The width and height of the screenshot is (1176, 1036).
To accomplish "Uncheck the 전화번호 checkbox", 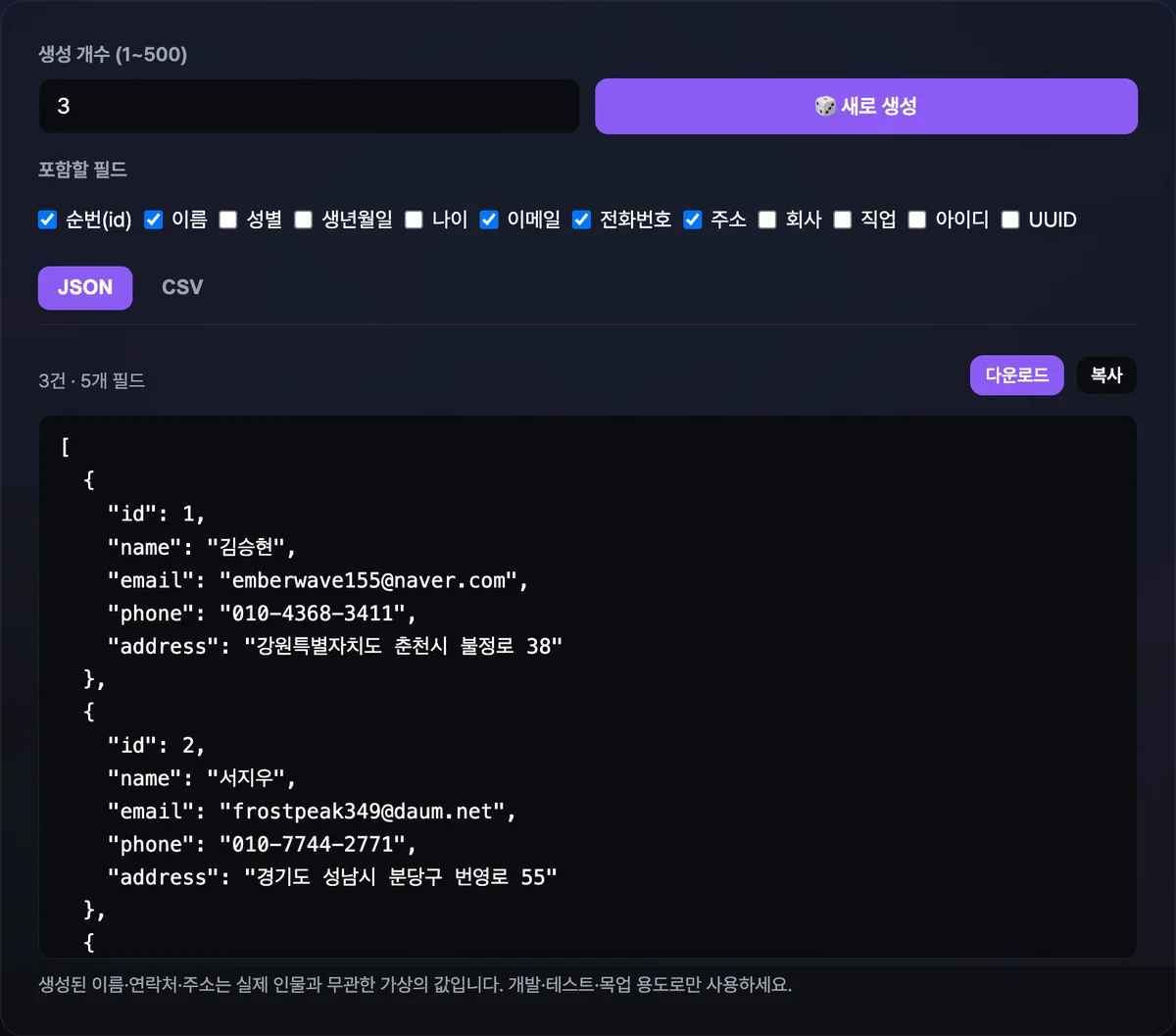I will (582, 220).
